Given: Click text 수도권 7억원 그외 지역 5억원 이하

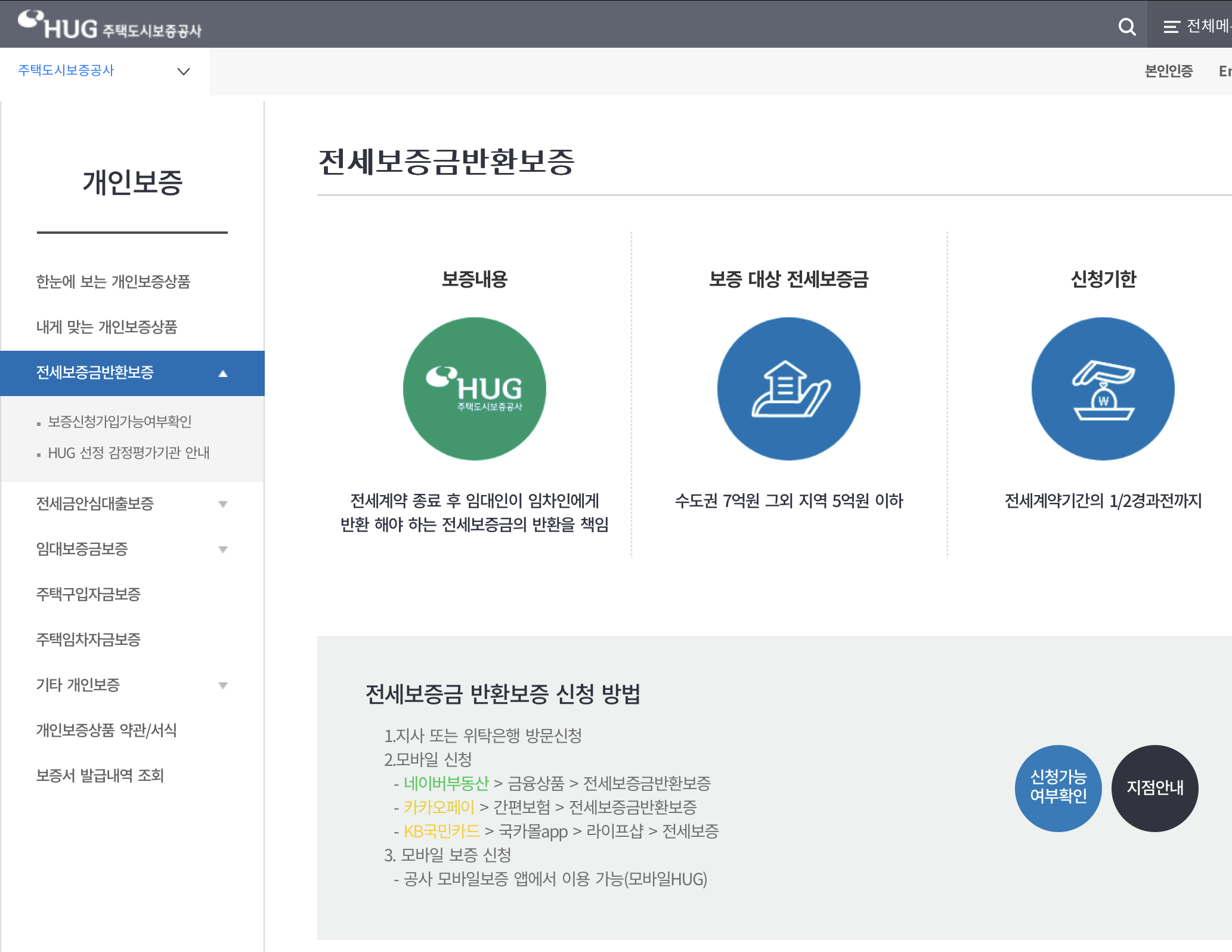Looking at the screenshot, I should click(789, 501).
